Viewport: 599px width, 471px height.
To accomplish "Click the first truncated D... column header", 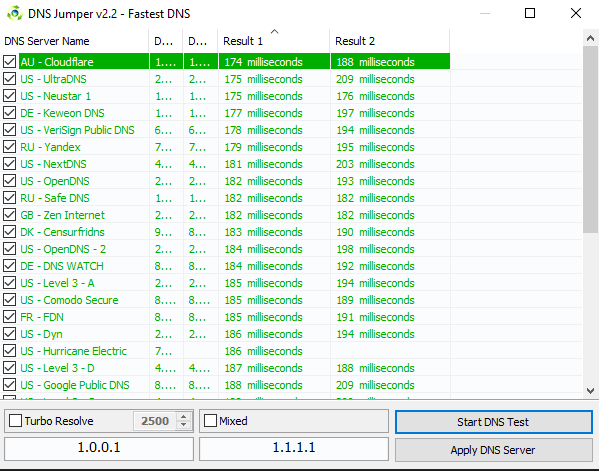I will click(x=166, y=41).
